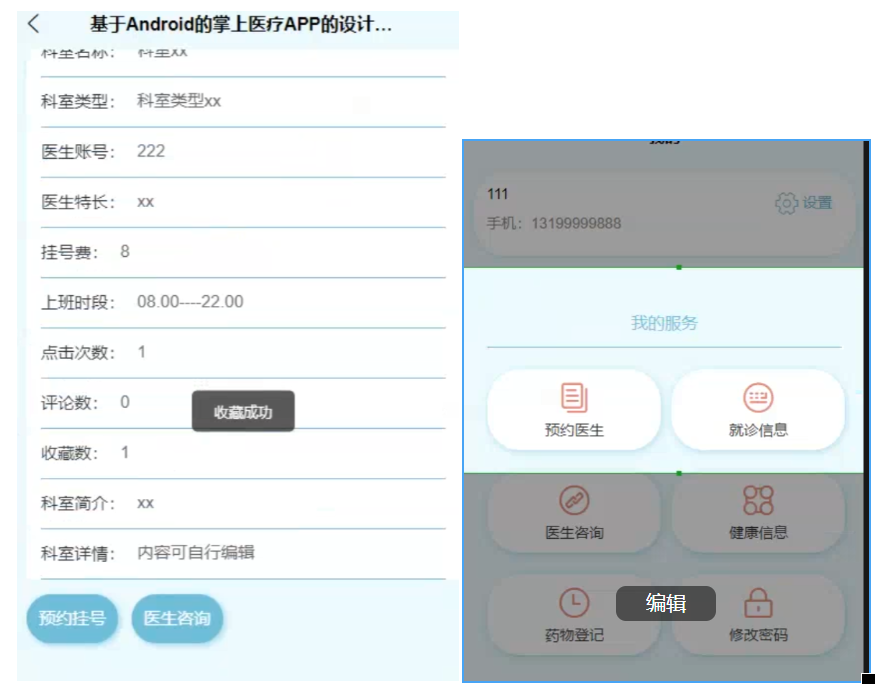Click the 编辑 toast overlay

point(668,604)
